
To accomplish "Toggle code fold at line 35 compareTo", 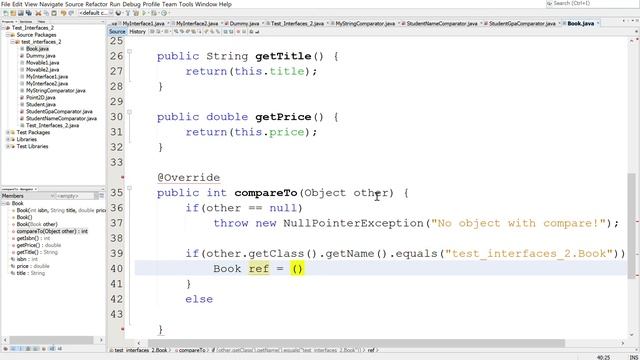I will [129, 188].
